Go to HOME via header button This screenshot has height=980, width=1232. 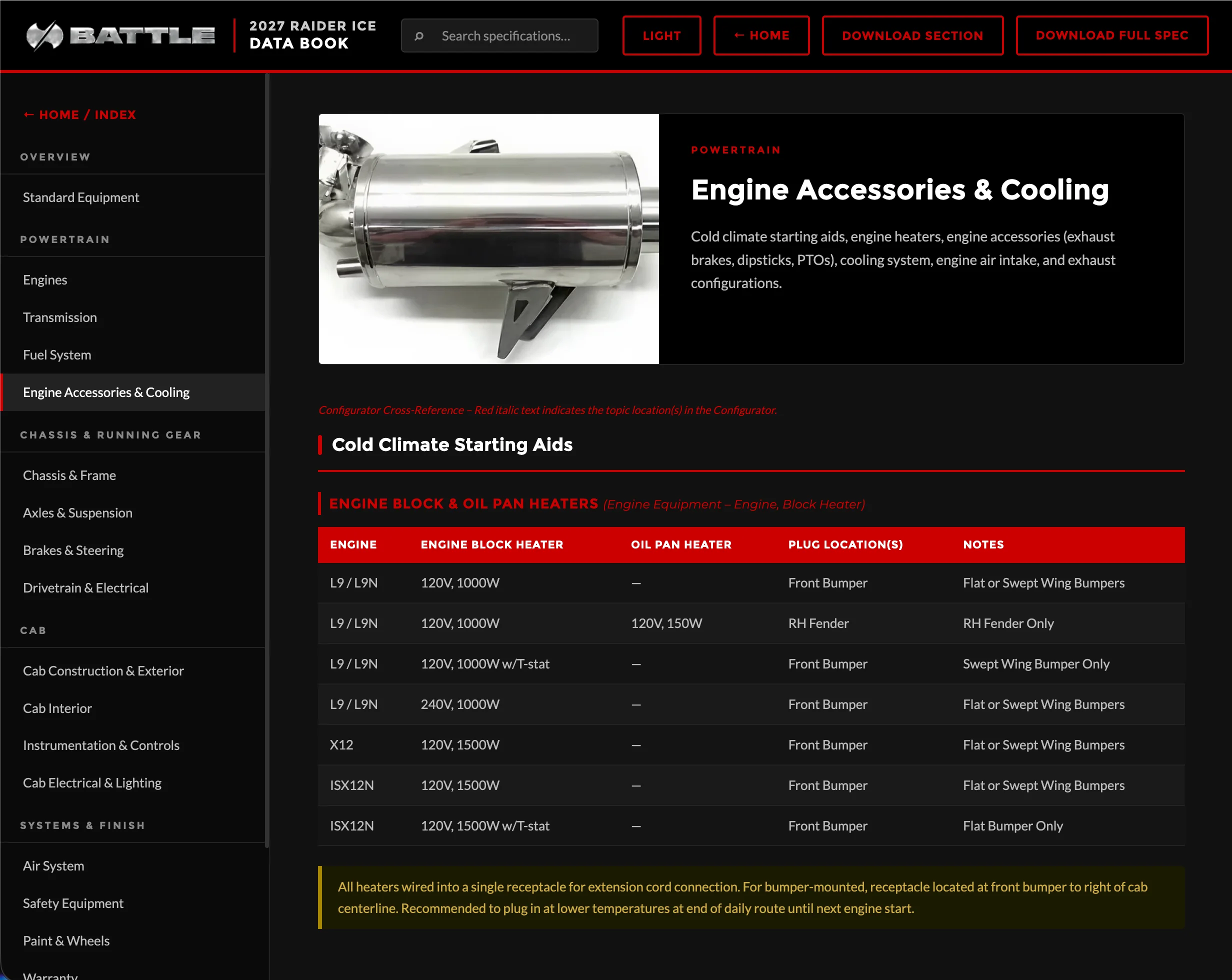coord(761,35)
